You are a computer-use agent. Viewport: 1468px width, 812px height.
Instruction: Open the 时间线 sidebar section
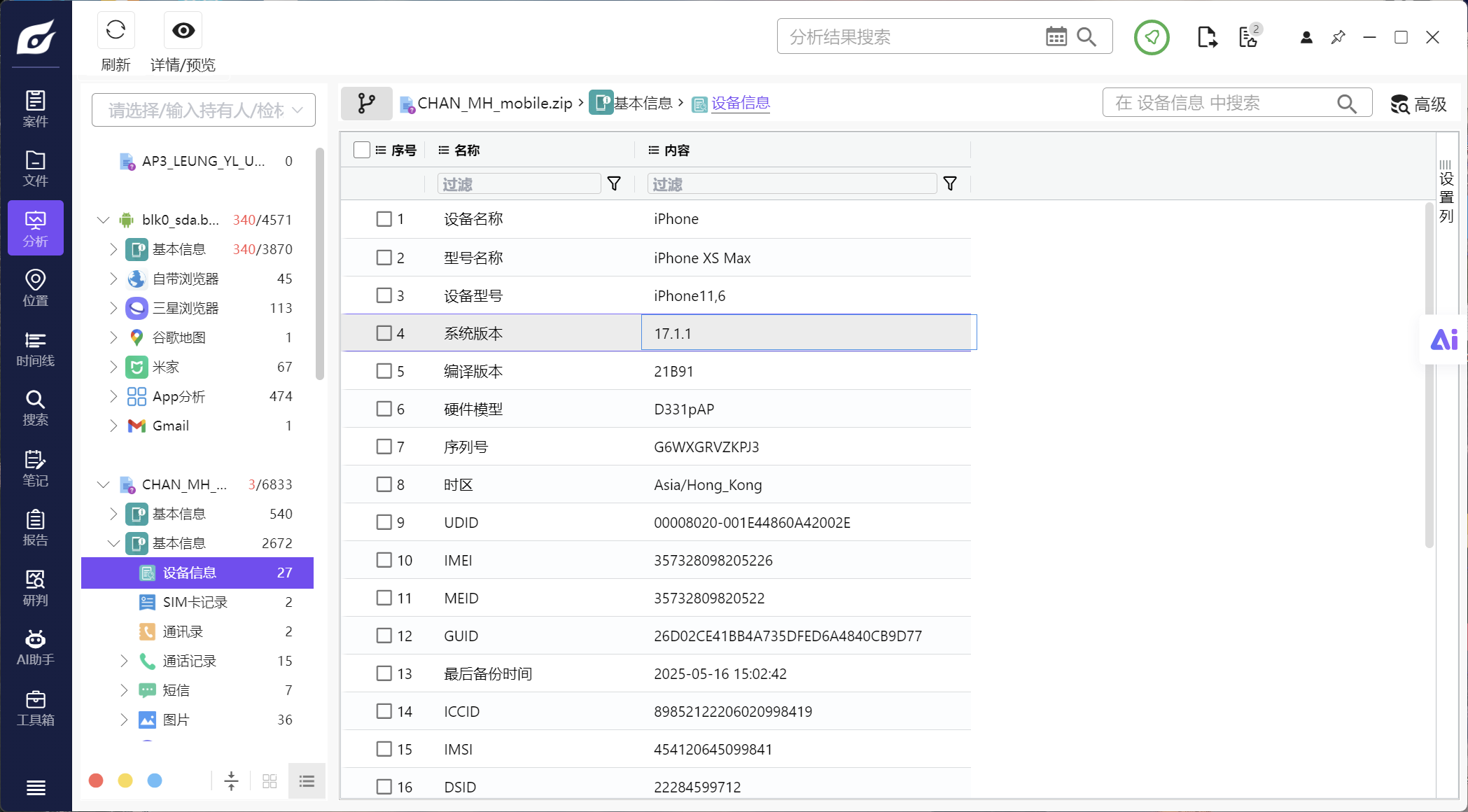point(36,348)
